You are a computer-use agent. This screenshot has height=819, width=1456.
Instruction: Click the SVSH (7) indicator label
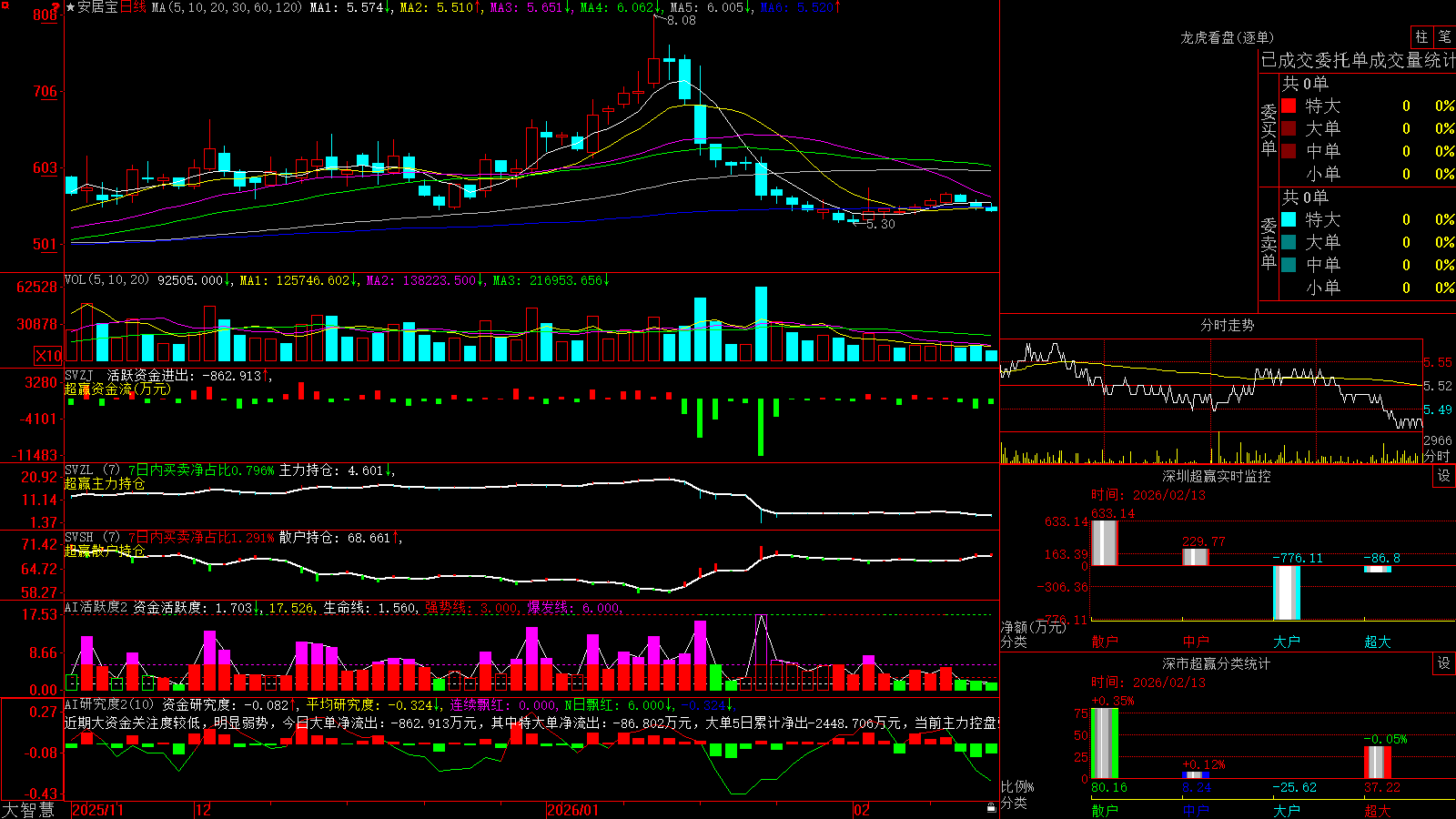[x=92, y=538]
